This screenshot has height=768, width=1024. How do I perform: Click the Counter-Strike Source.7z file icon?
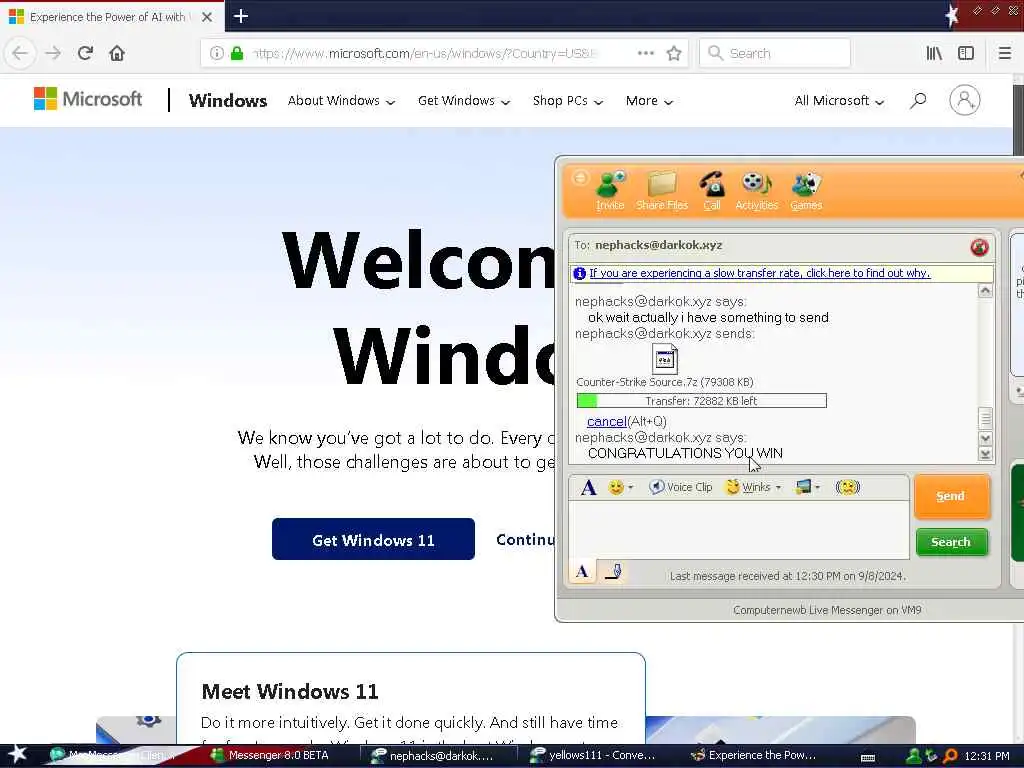665,359
